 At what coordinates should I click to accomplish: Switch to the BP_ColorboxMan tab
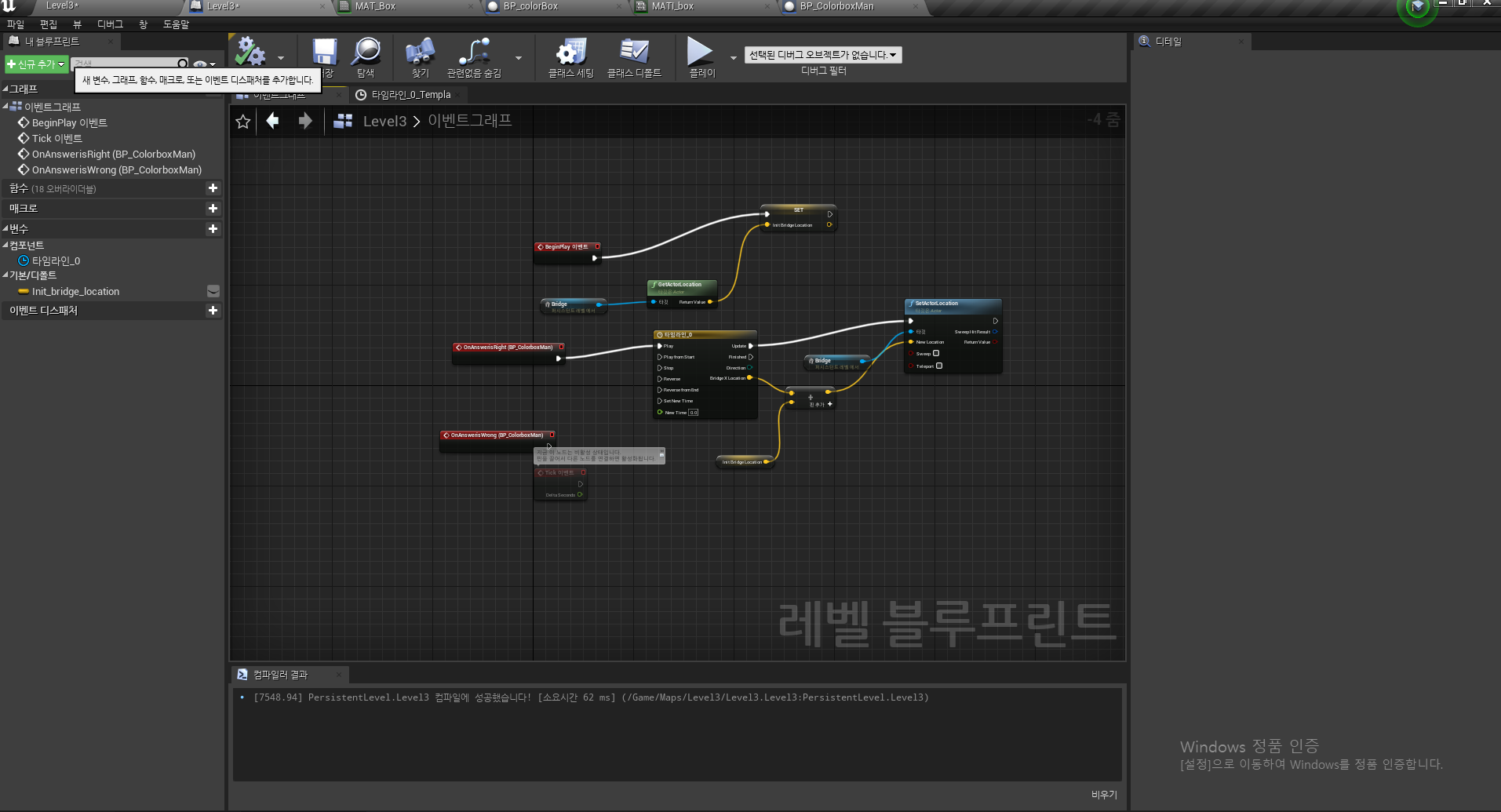836,6
